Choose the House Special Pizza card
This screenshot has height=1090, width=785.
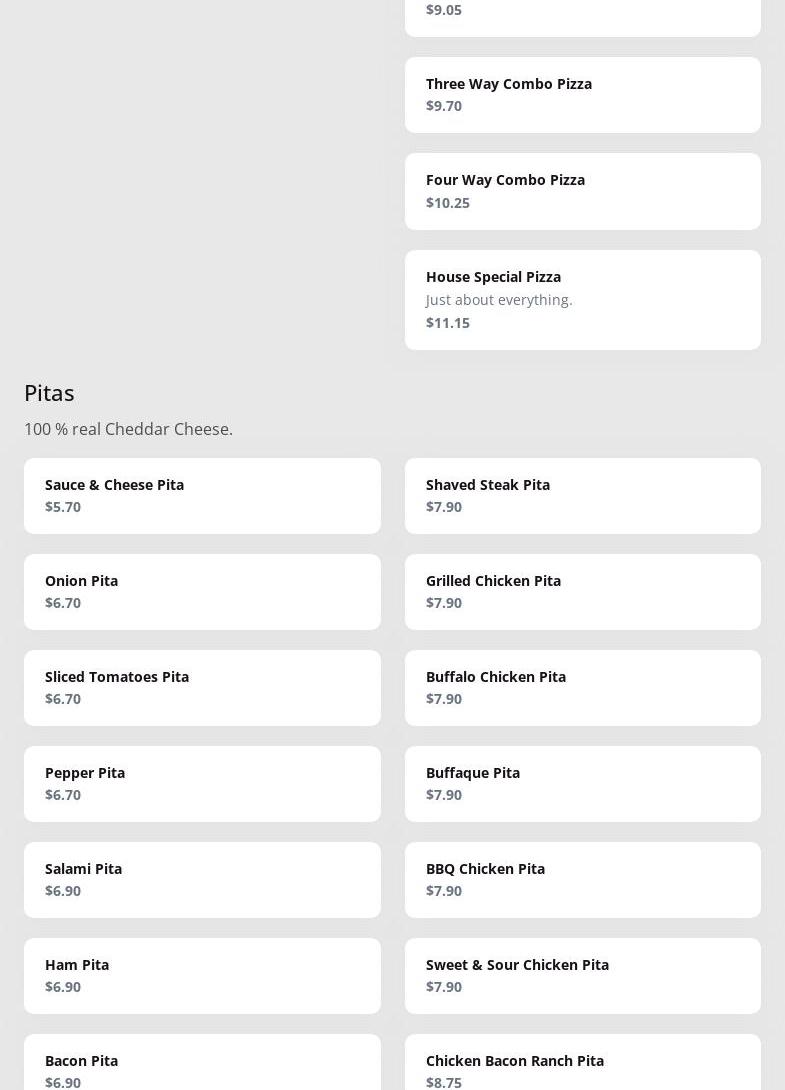(x=582, y=299)
